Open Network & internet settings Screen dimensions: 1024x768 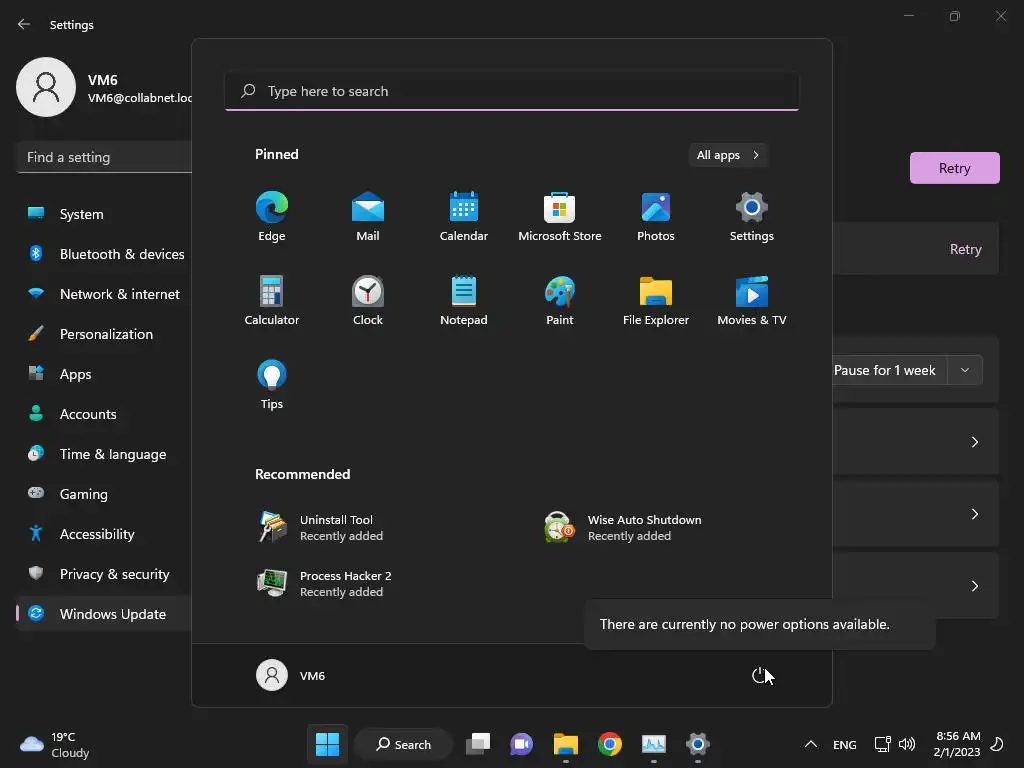(104, 294)
